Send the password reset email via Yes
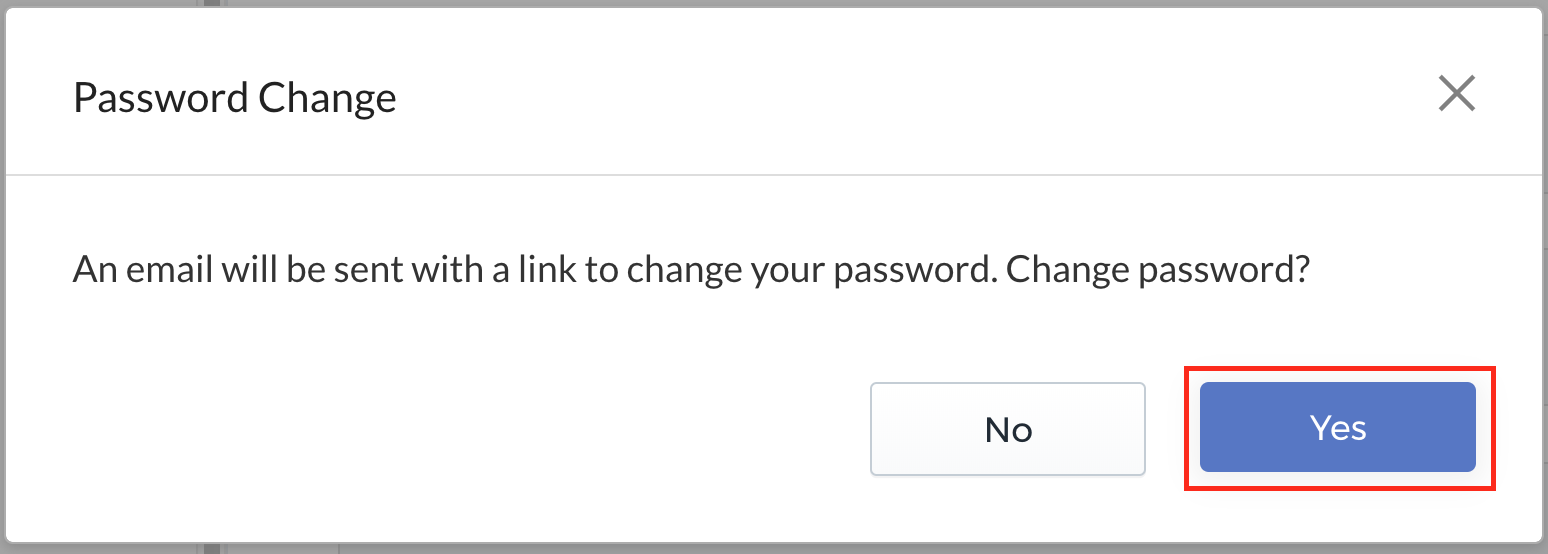This screenshot has height=554, width=1548. pyautogui.click(x=1338, y=427)
